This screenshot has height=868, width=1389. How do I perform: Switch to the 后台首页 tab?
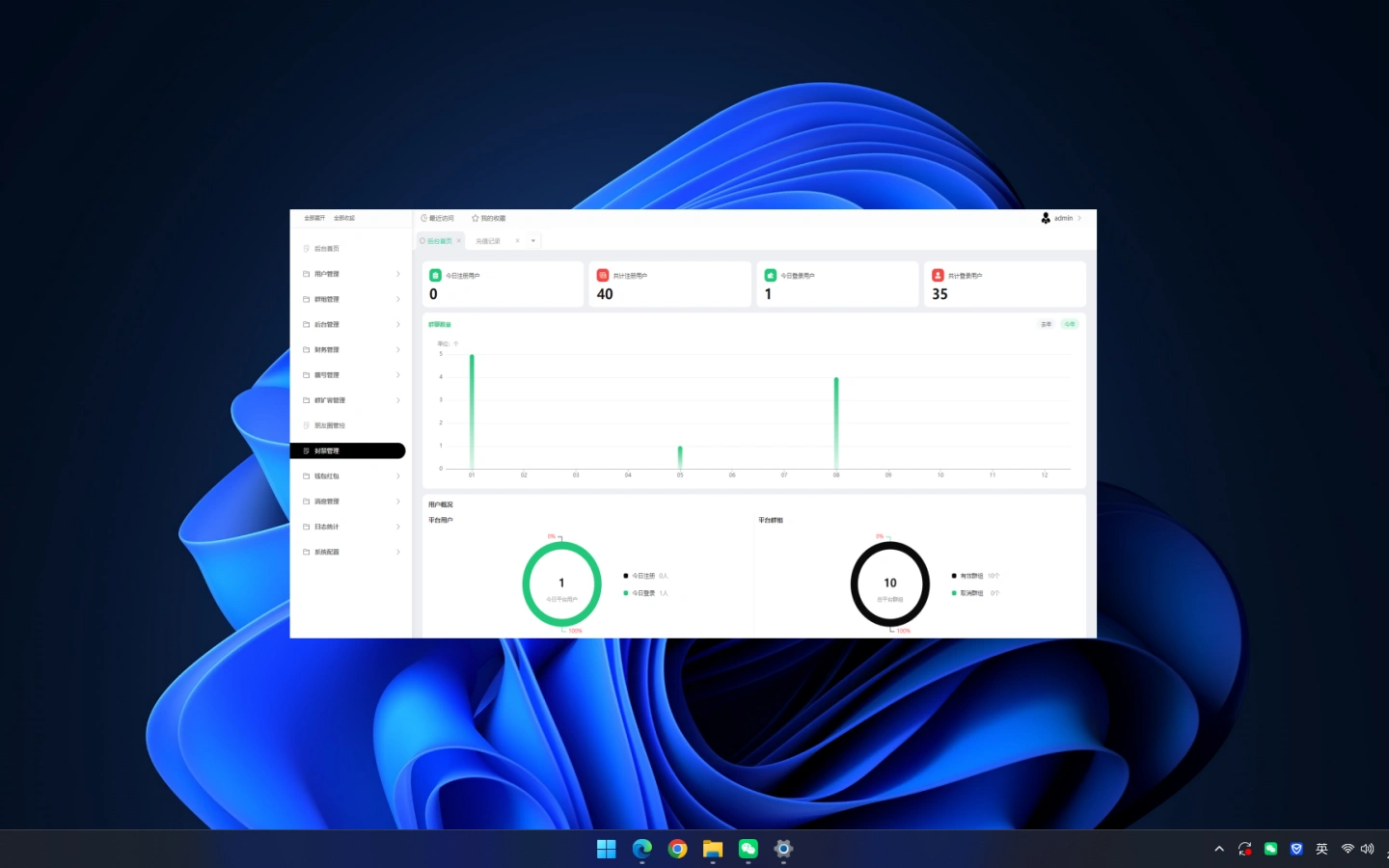pos(439,241)
